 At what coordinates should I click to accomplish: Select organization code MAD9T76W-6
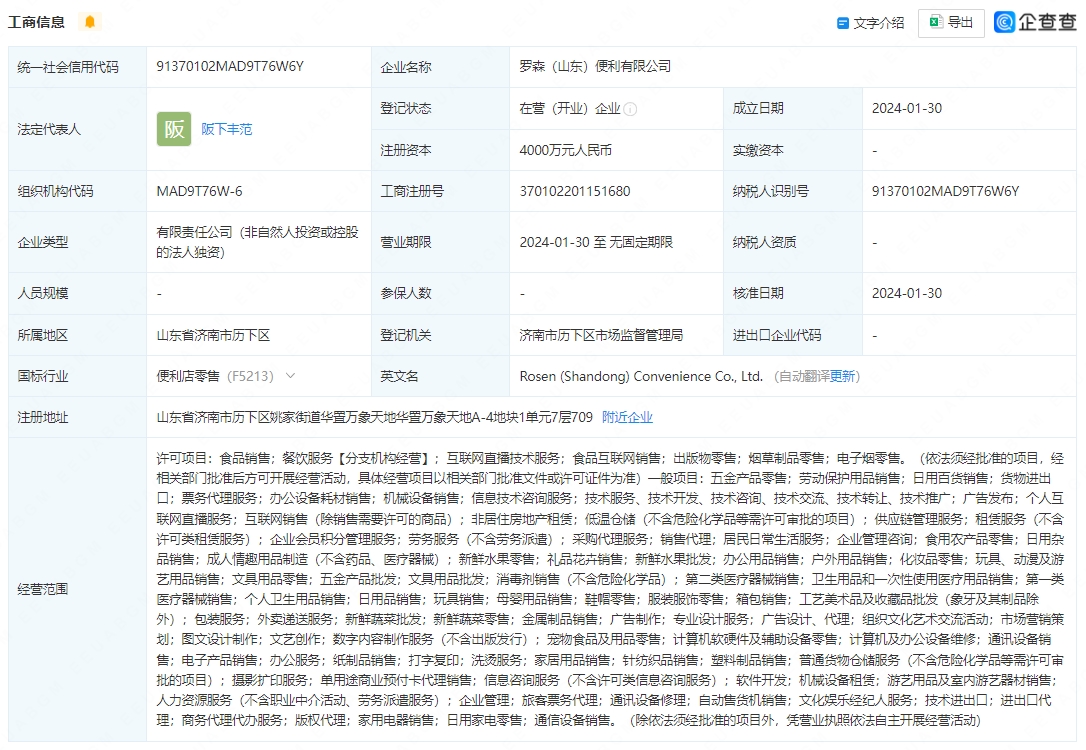(x=199, y=192)
